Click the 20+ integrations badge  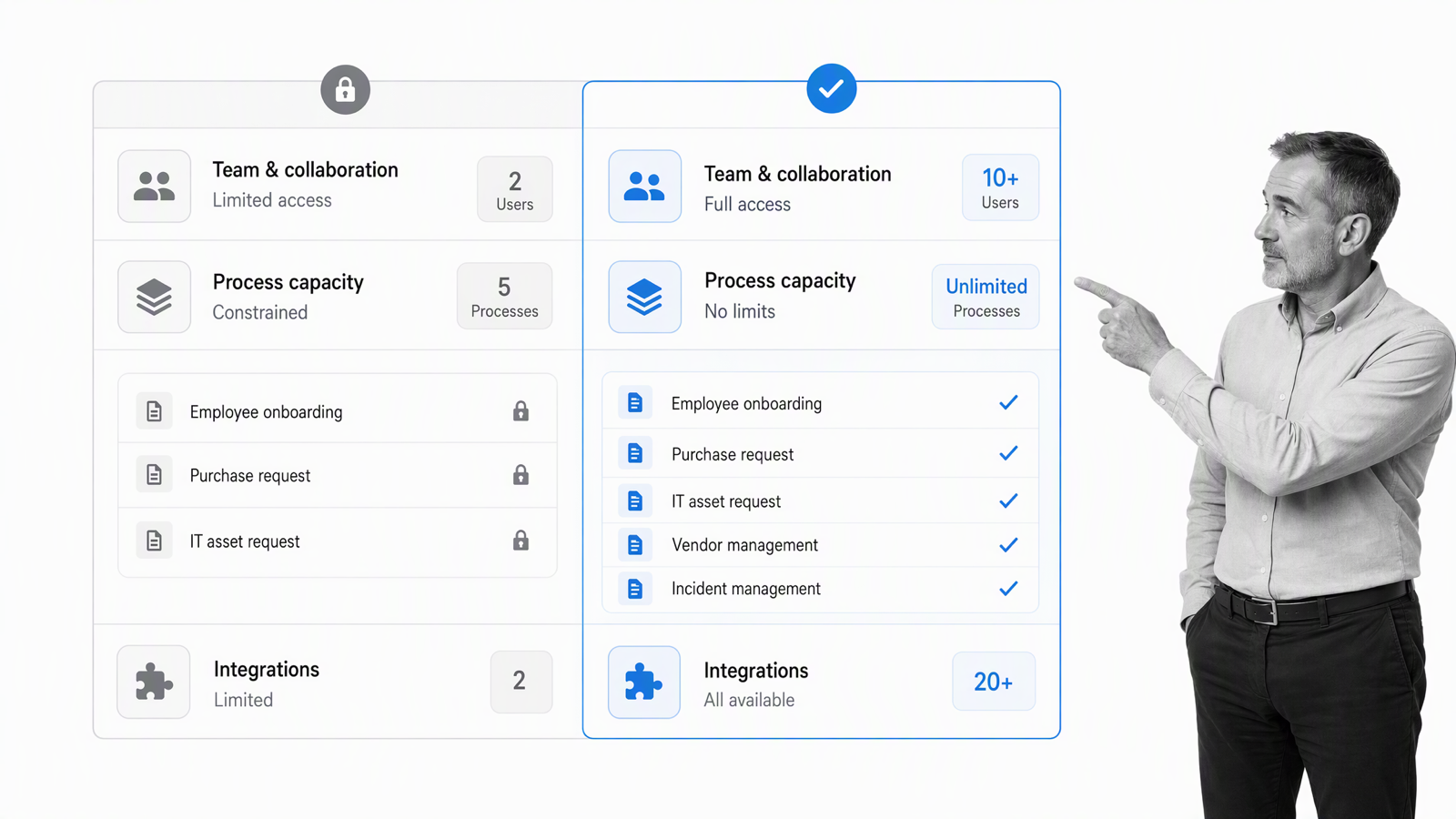pyautogui.click(x=994, y=681)
